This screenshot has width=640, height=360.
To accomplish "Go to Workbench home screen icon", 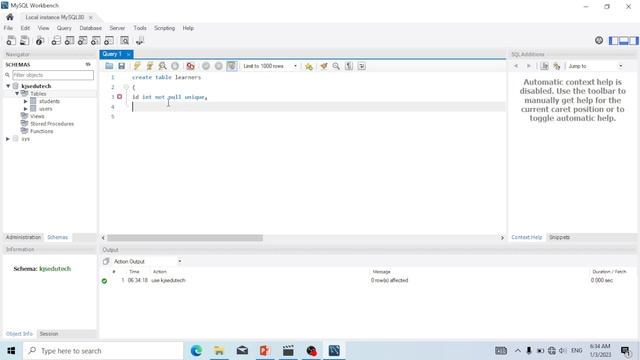I will coord(10,17).
